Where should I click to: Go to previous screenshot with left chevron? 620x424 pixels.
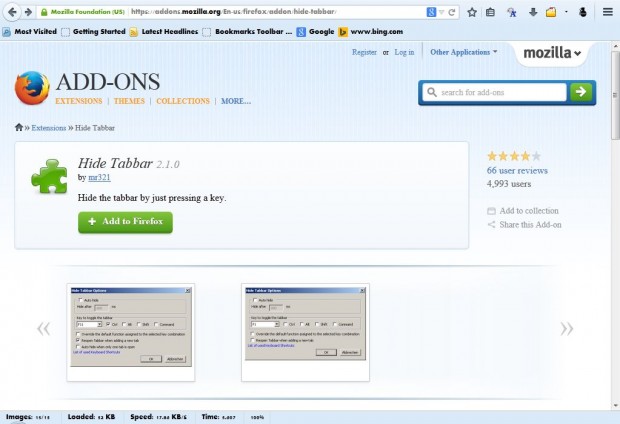(44, 329)
